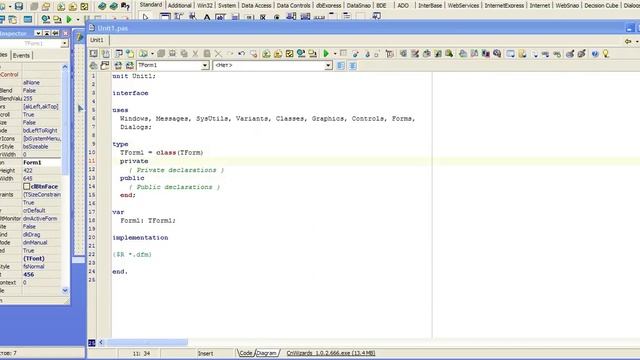Click the first icon in editor toolbar
Viewport: 640px width, 360px height.
pos(93,53)
